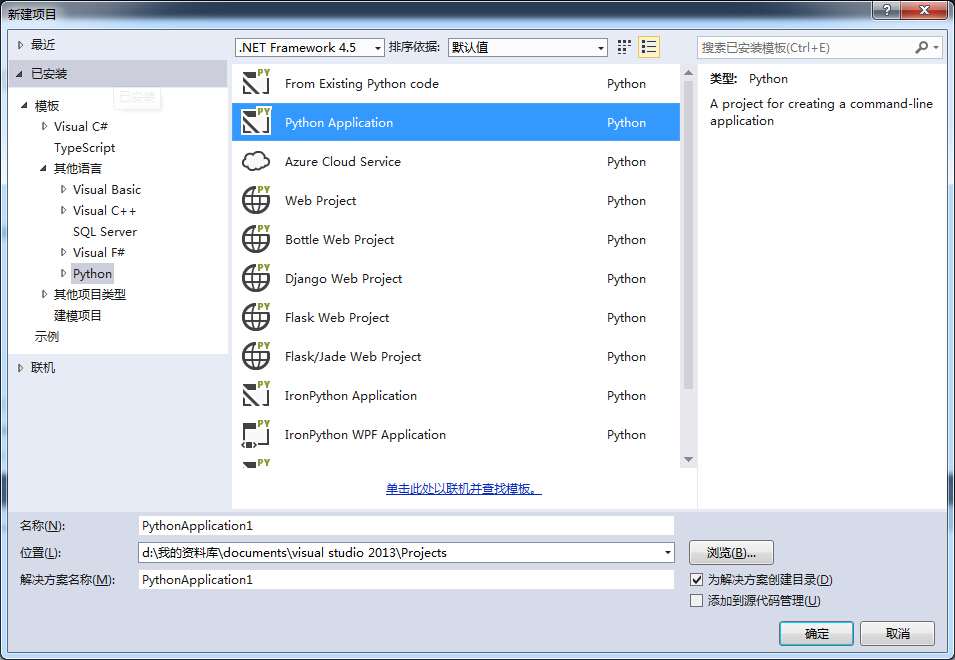The width and height of the screenshot is (955, 660).
Task: Click the Python label in the Web Project row
Action: click(626, 200)
